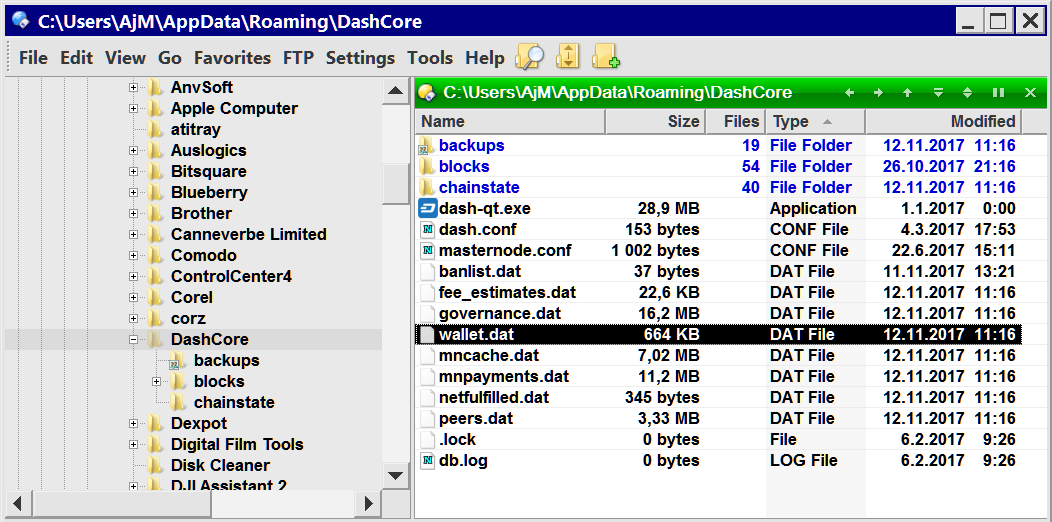Screen dimensions: 1052x522
Task: Sort by the Modified column header
Action: 943,121
